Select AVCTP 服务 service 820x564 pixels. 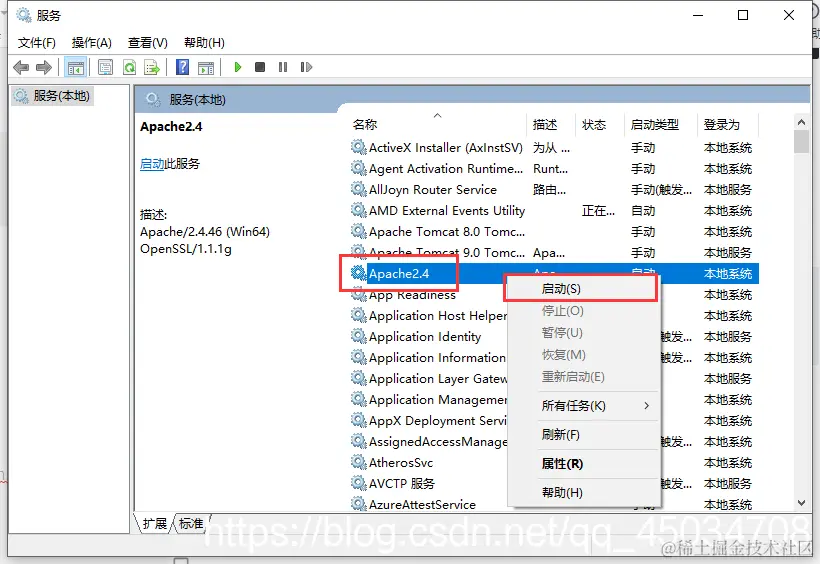[402, 483]
